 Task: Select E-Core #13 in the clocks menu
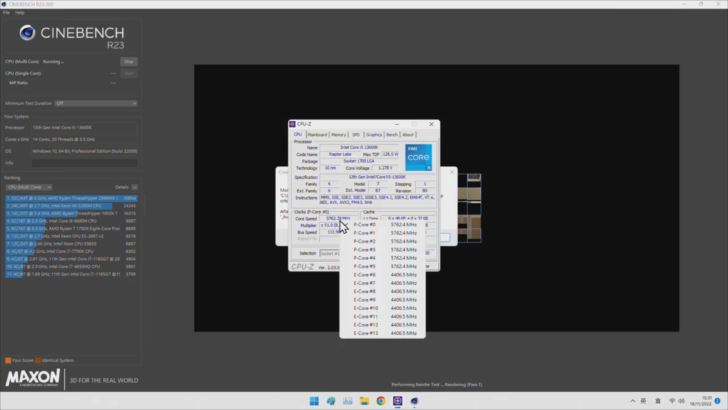383,333
